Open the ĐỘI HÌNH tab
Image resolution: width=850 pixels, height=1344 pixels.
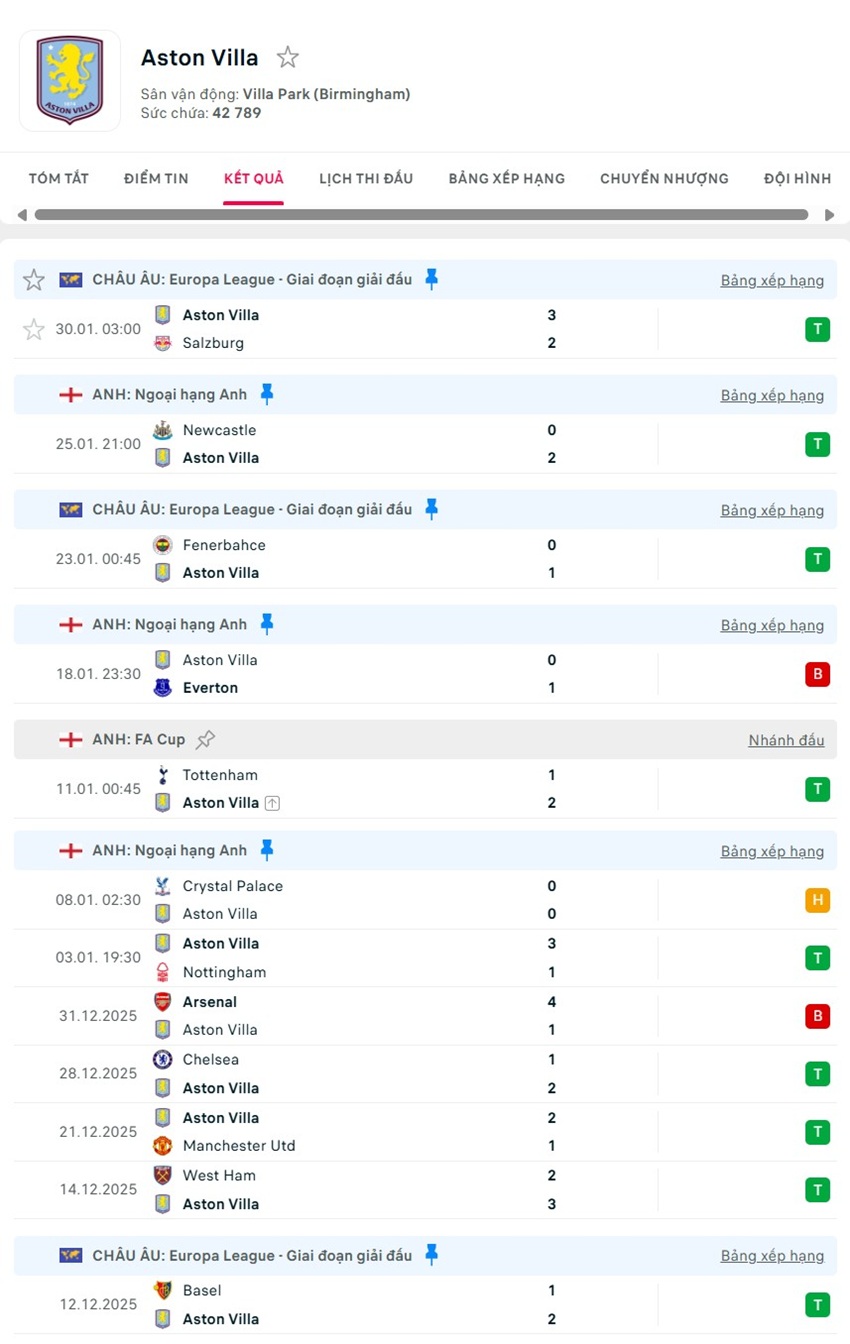click(797, 178)
